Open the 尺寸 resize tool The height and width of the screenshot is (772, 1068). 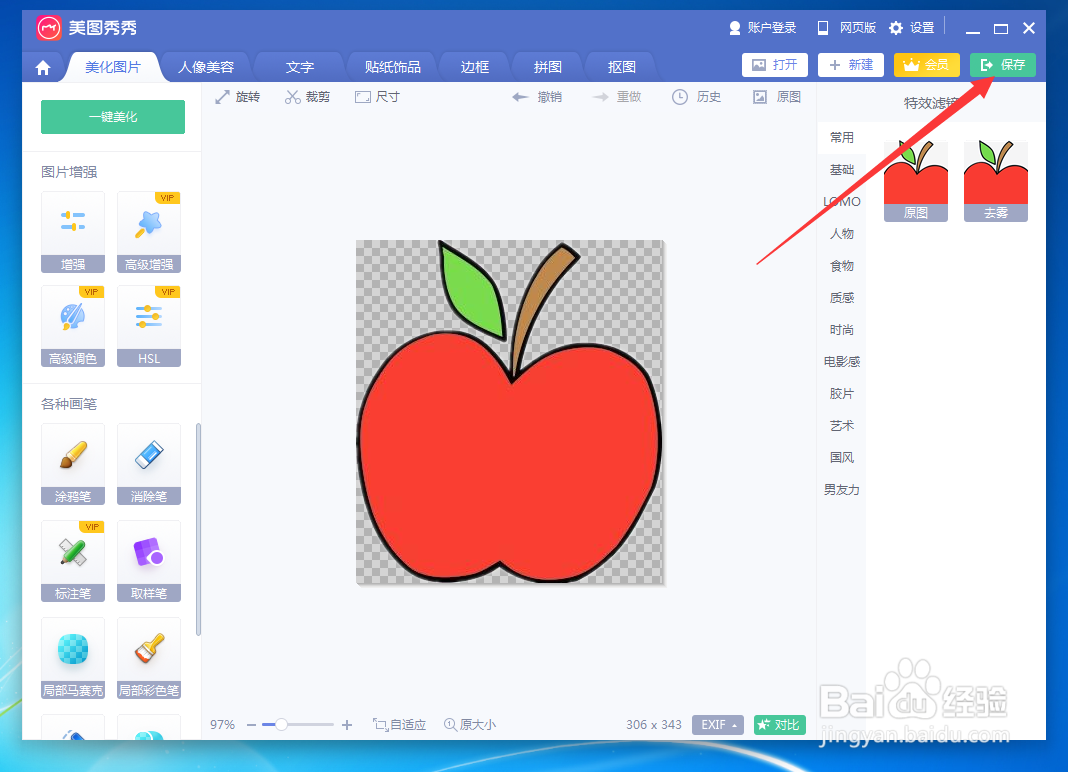(377, 96)
